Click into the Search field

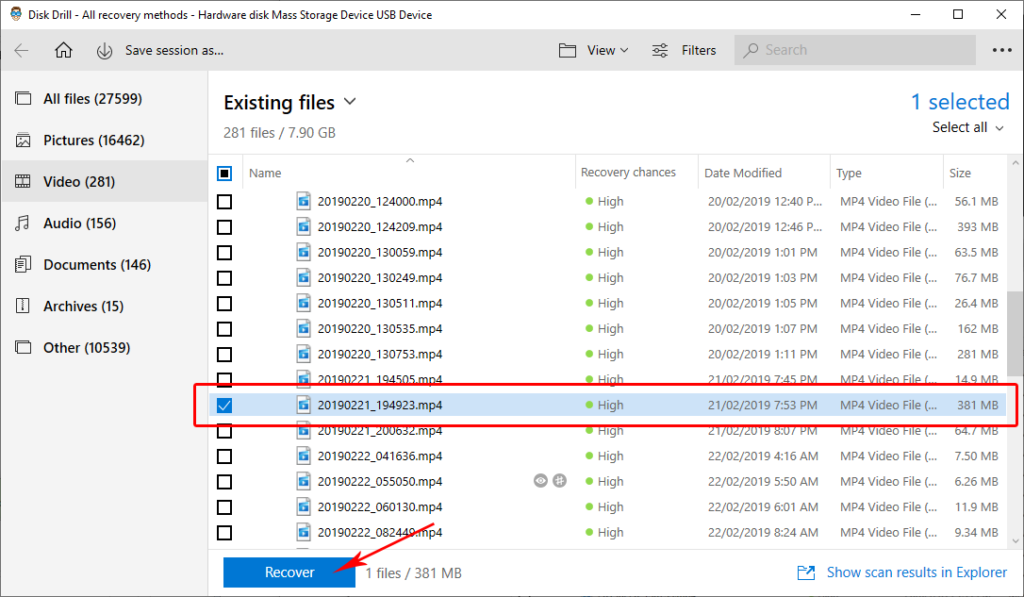click(x=860, y=50)
